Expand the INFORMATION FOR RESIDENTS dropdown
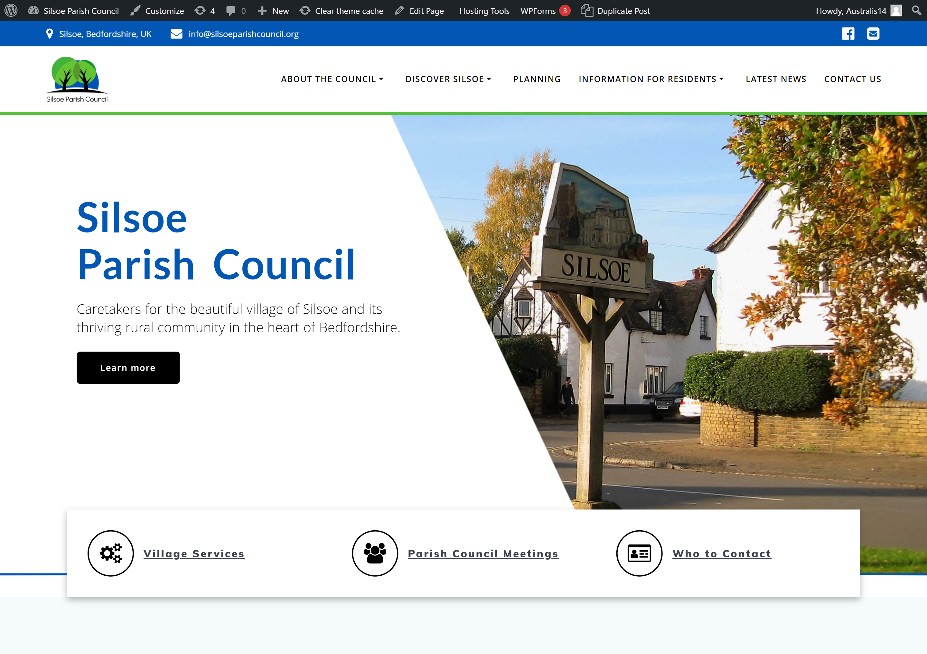Image resolution: width=927 pixels, height=654 pixels. pos(650,79)
